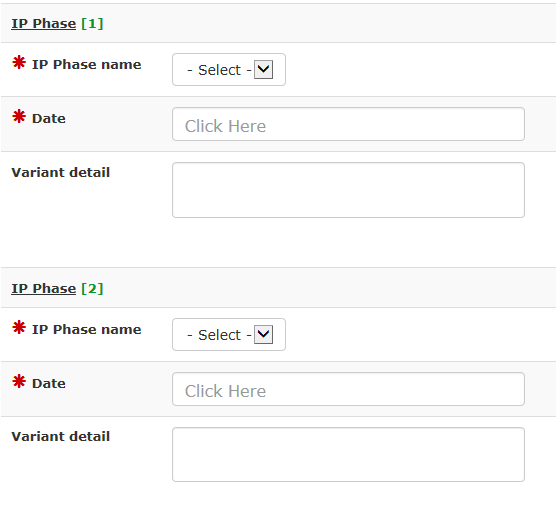556x521 pixels.
Task: Click the green [1] index marker
Action: click(92, 24)
